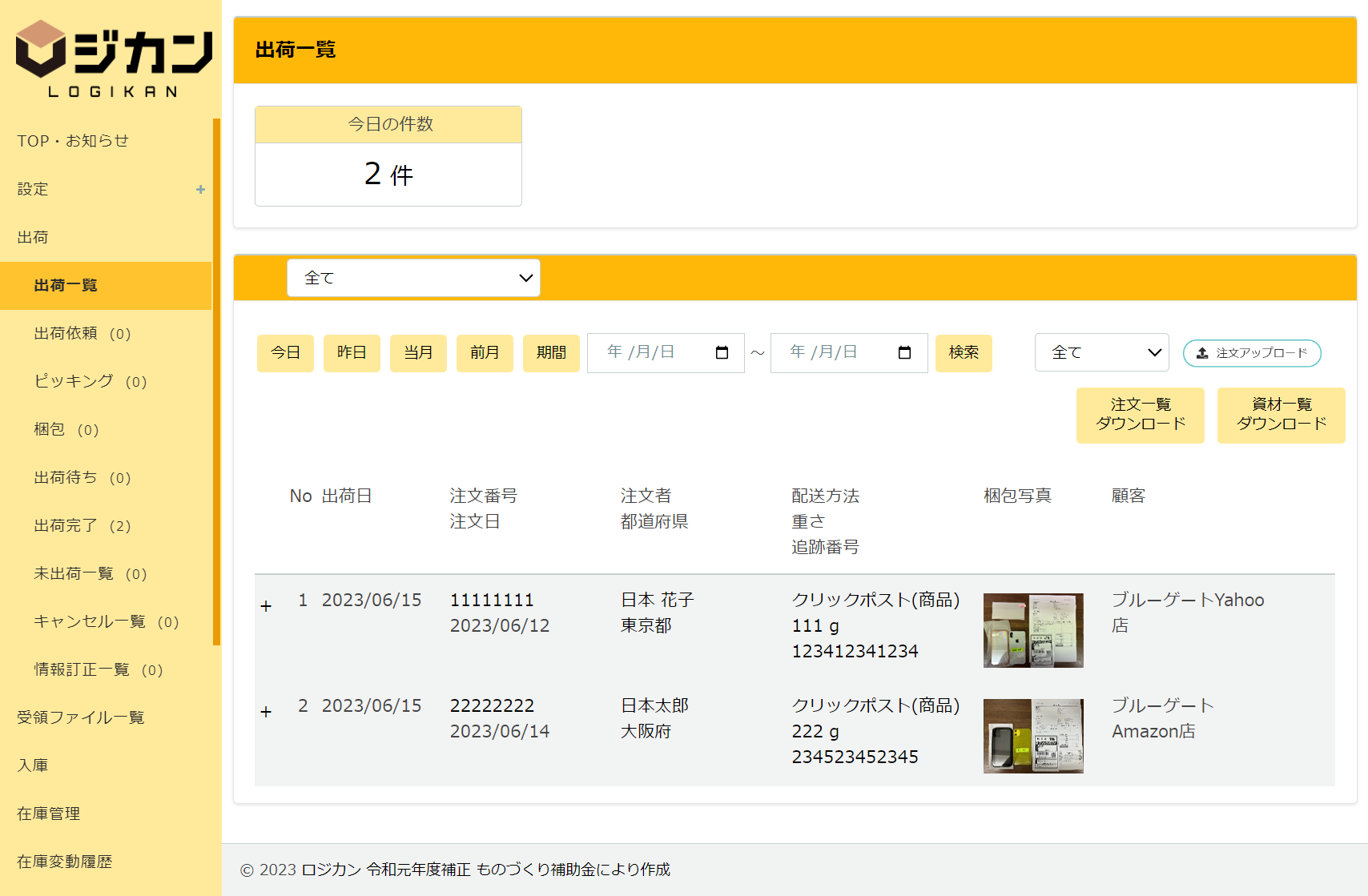1368x896 pixels.
Task: Open the end date calendar picker icon
Action: pos(904,353)
